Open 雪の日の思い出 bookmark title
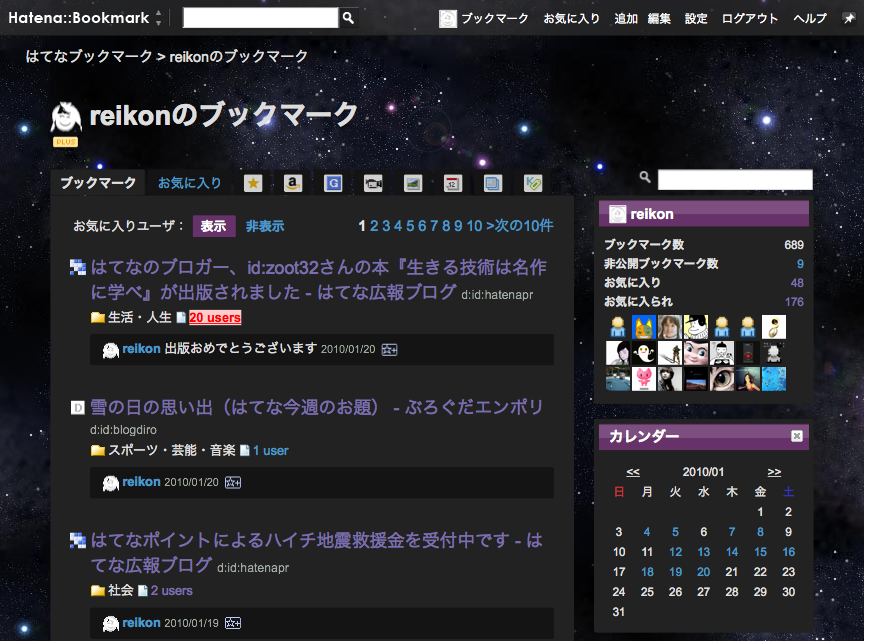This screenshot has width=878, height=641. [x=317, y=407]
